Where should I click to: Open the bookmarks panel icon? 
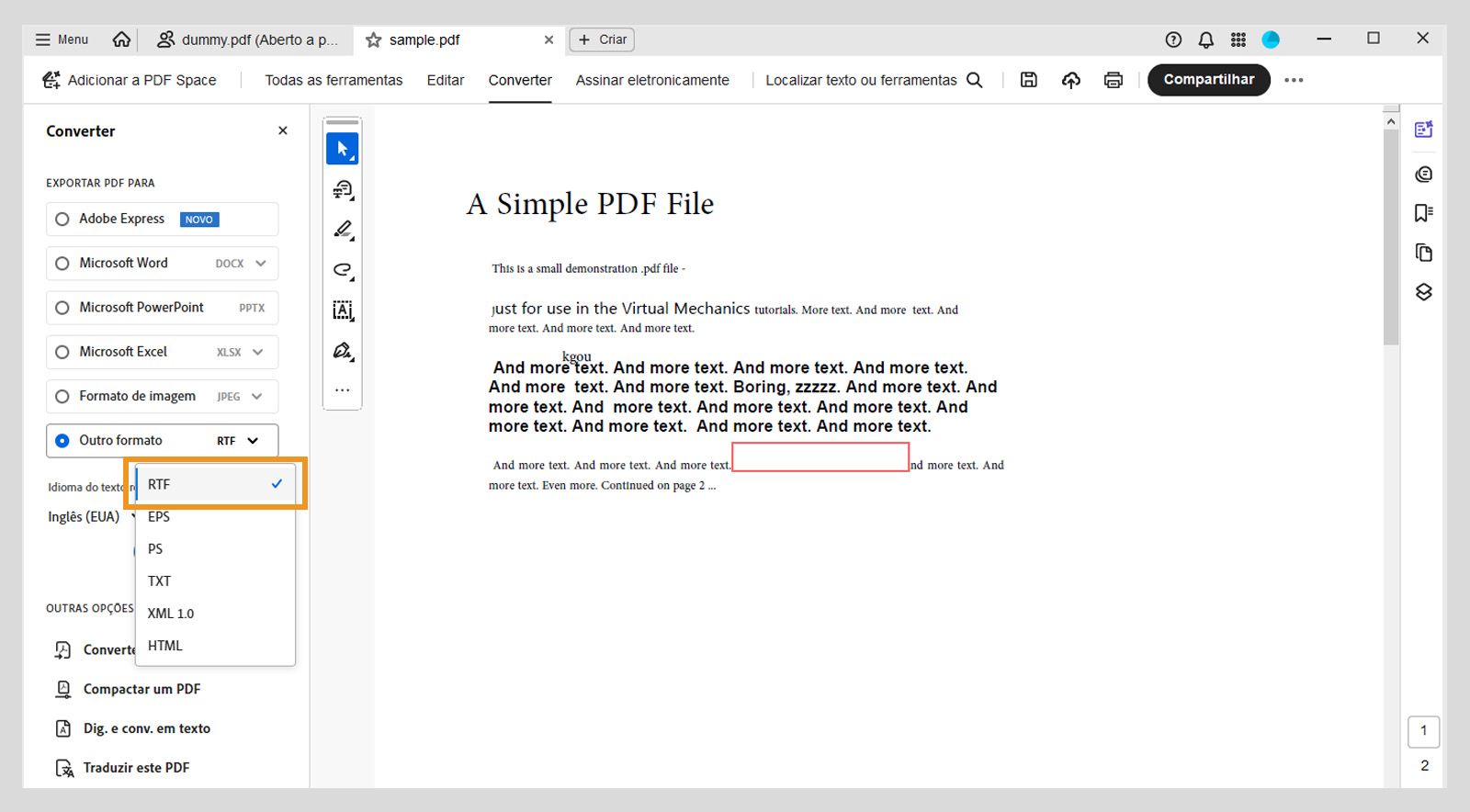(x=1424, y=213)
